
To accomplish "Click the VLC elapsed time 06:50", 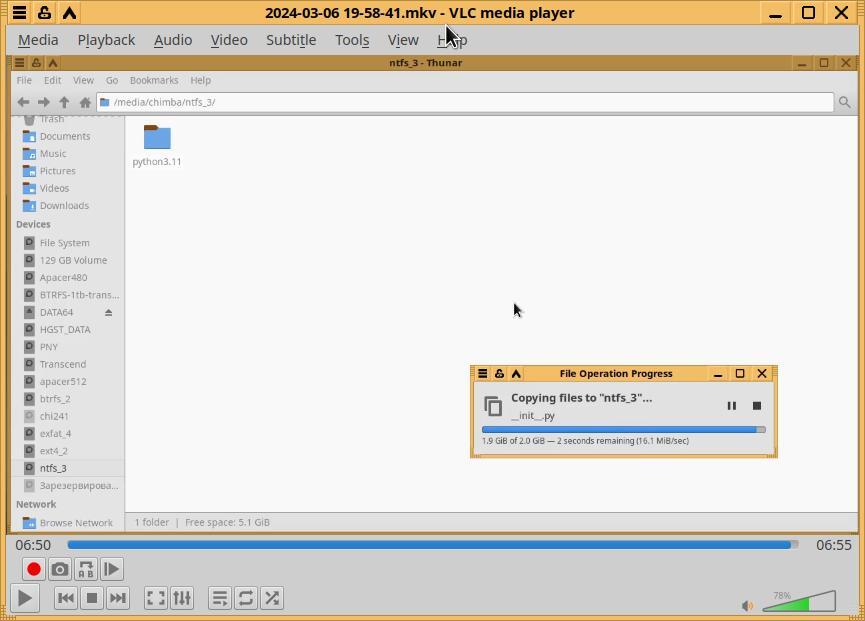I will (x=33, y=545).
